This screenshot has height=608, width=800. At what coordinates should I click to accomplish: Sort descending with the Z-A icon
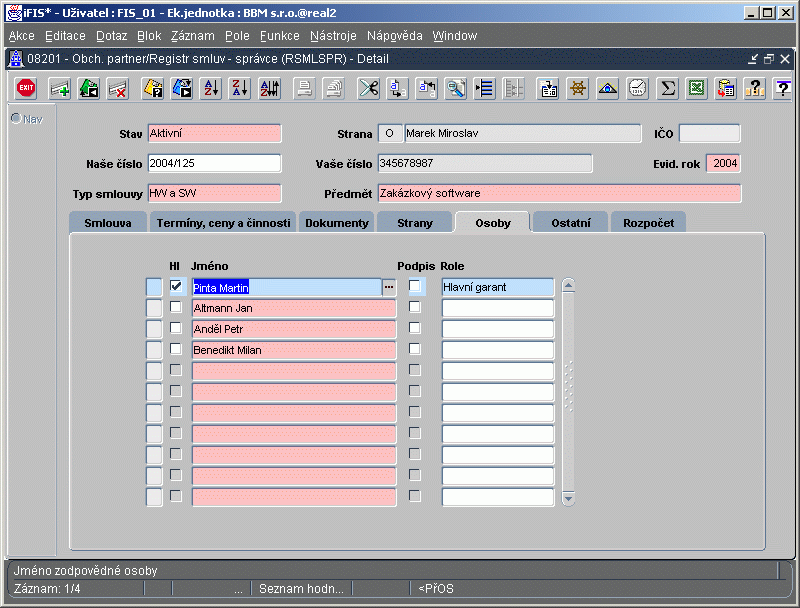[240, 88]
